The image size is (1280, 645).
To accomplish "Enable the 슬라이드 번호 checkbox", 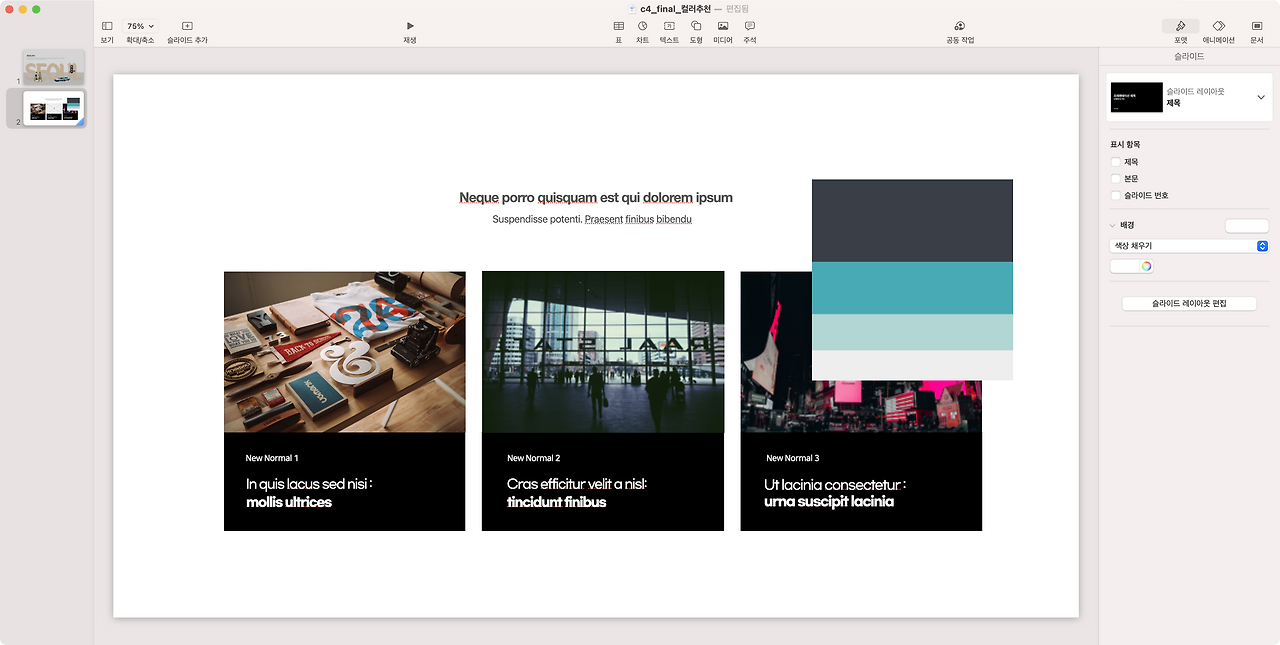I will pos(1116,196).
